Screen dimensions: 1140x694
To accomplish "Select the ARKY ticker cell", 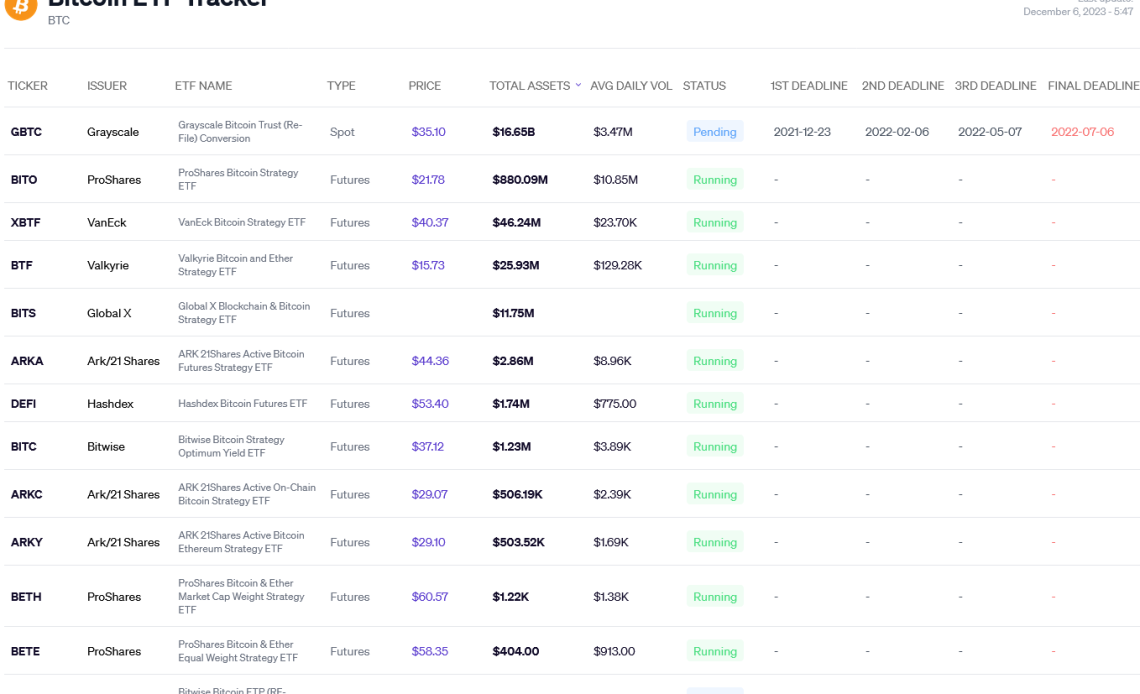I will tap(27, 542).
